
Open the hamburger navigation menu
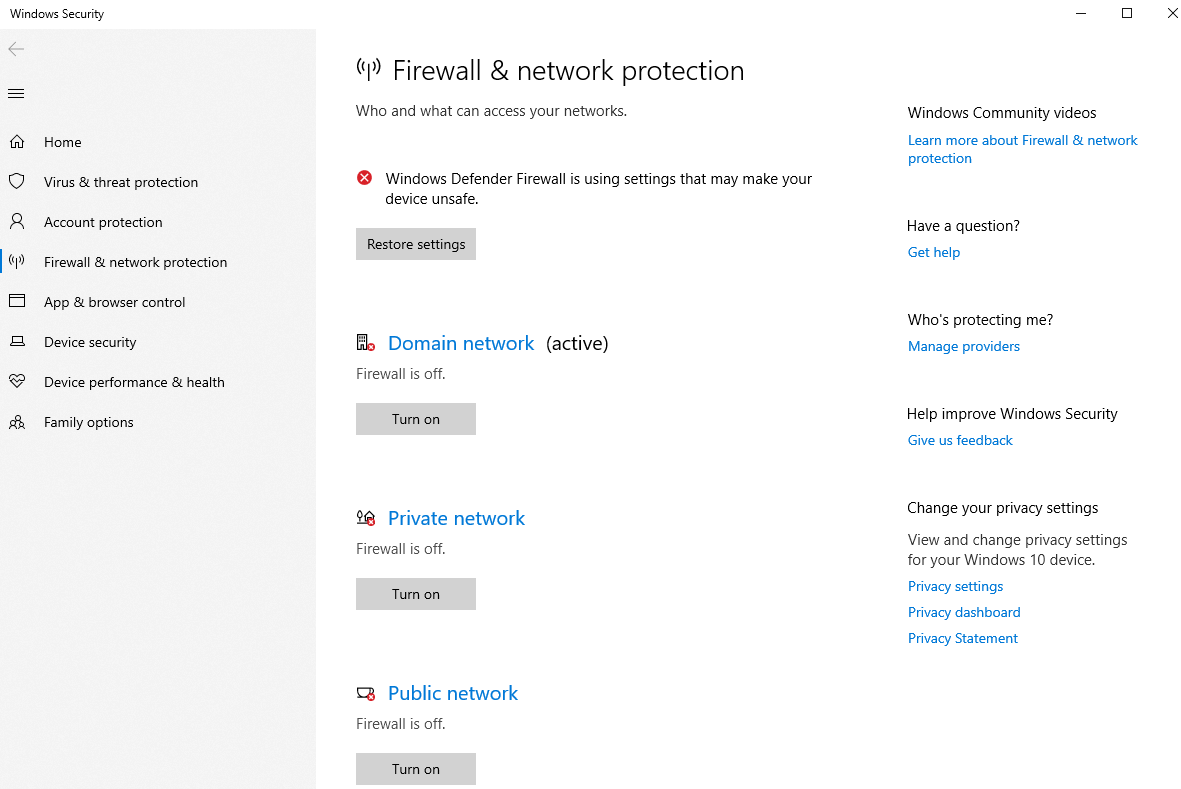[x=15, y=93]
